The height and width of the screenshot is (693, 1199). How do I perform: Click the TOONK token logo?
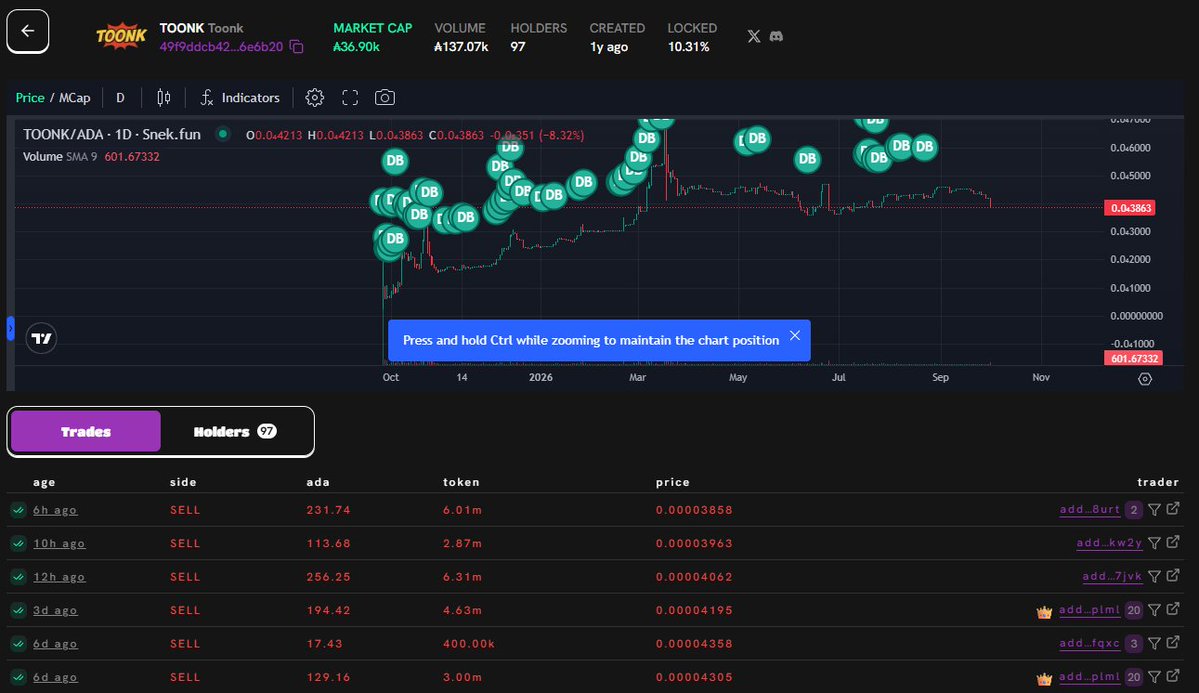pyautogui.click(x=121, y=36)
